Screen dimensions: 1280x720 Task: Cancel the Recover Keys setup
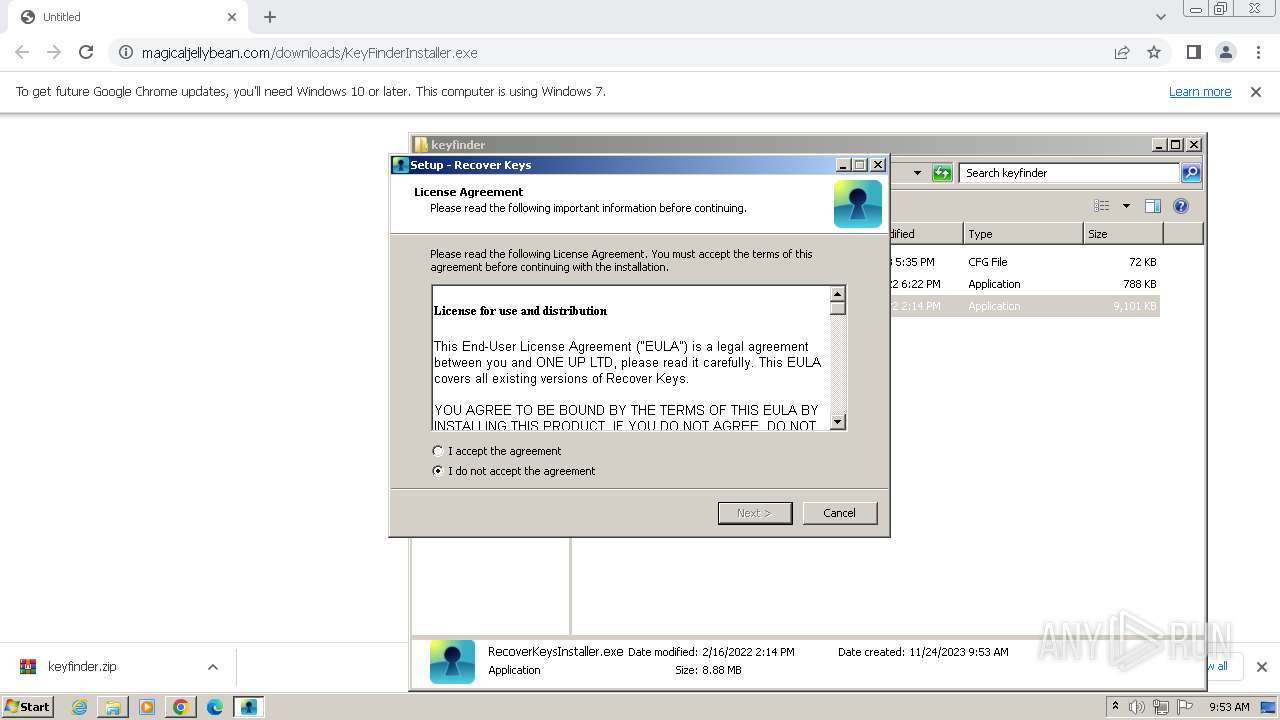click(839, 513)
